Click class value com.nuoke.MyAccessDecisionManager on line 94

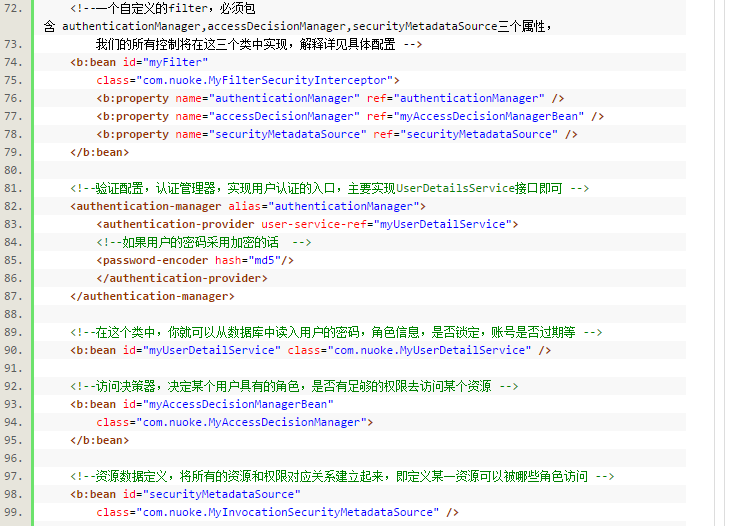coord(251,422)
